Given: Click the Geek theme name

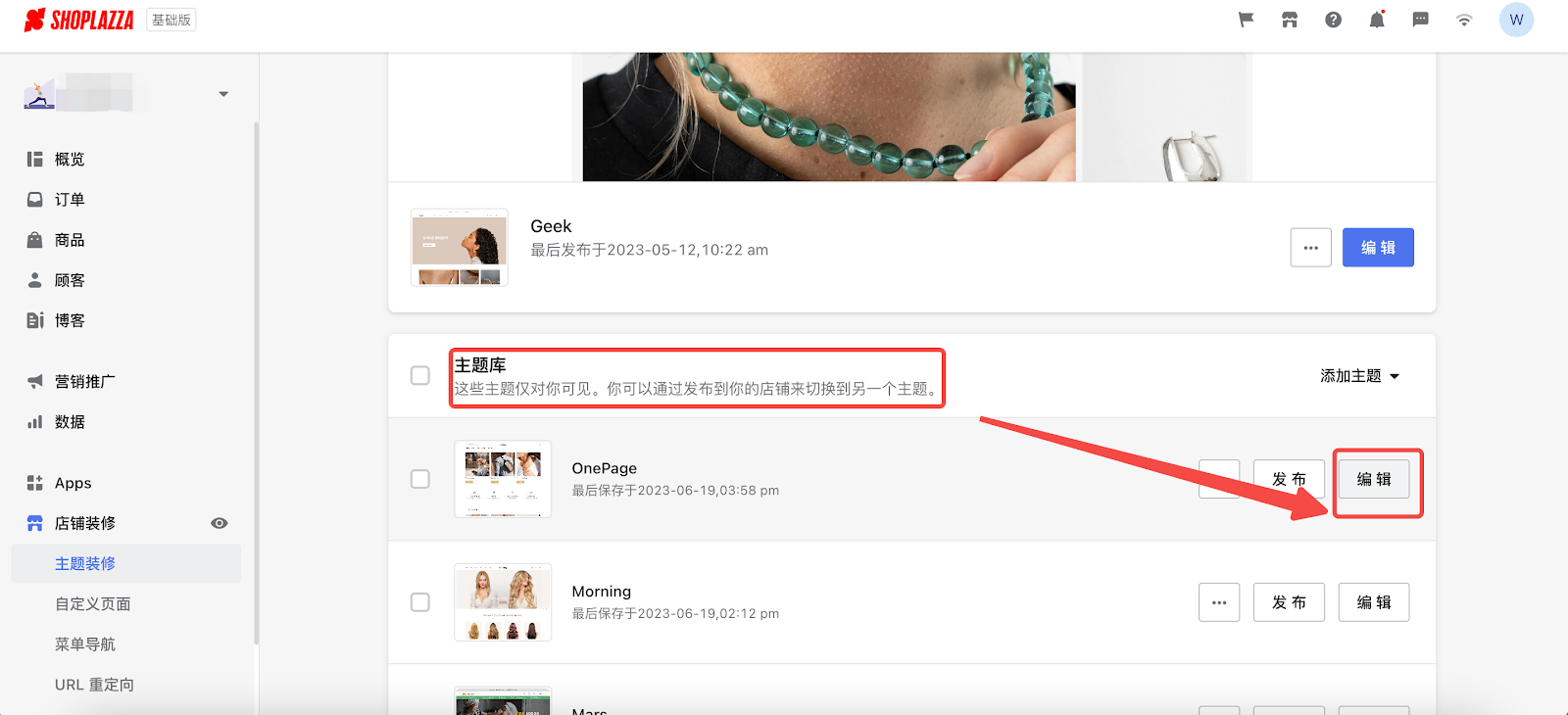Looking at the screenshot, I should point(551,226).
